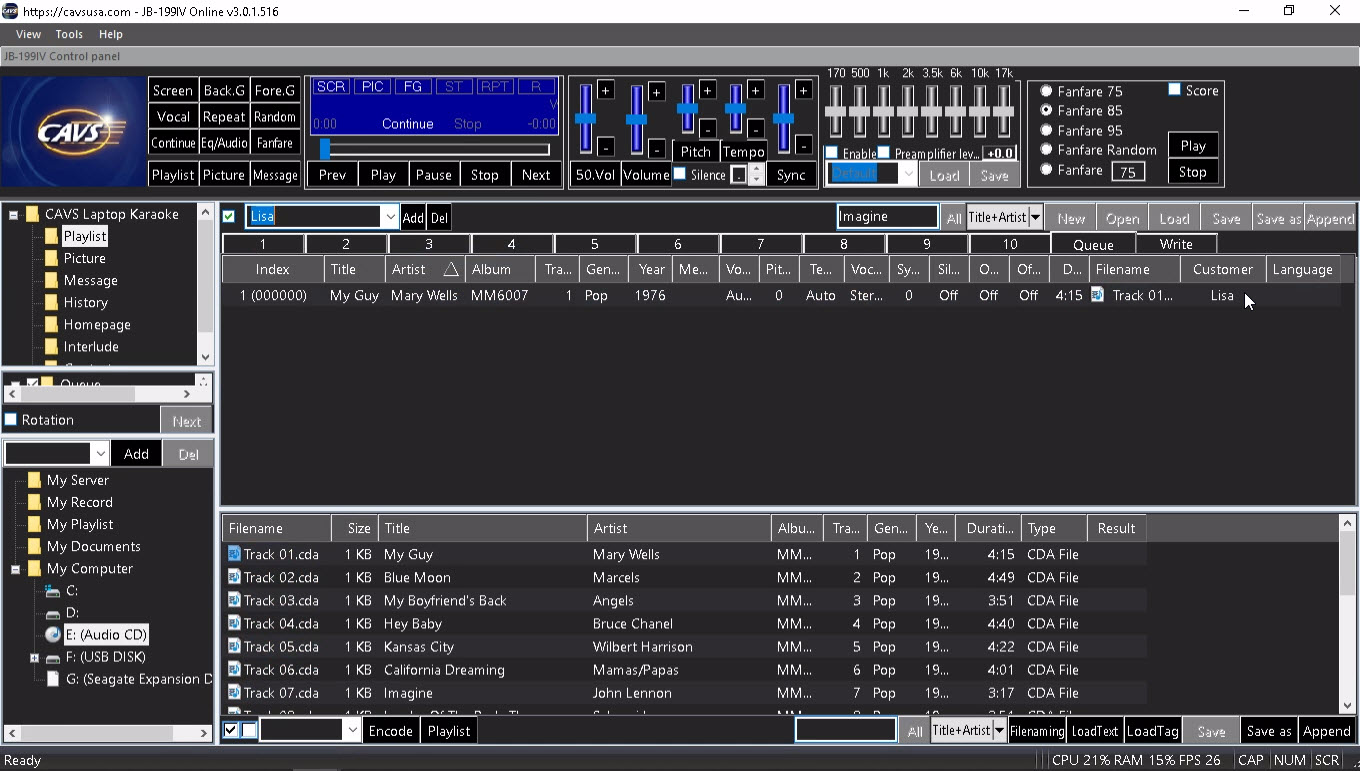Click the Vocal button
Screen dimensions: 1360x771
tap(173, 116)
